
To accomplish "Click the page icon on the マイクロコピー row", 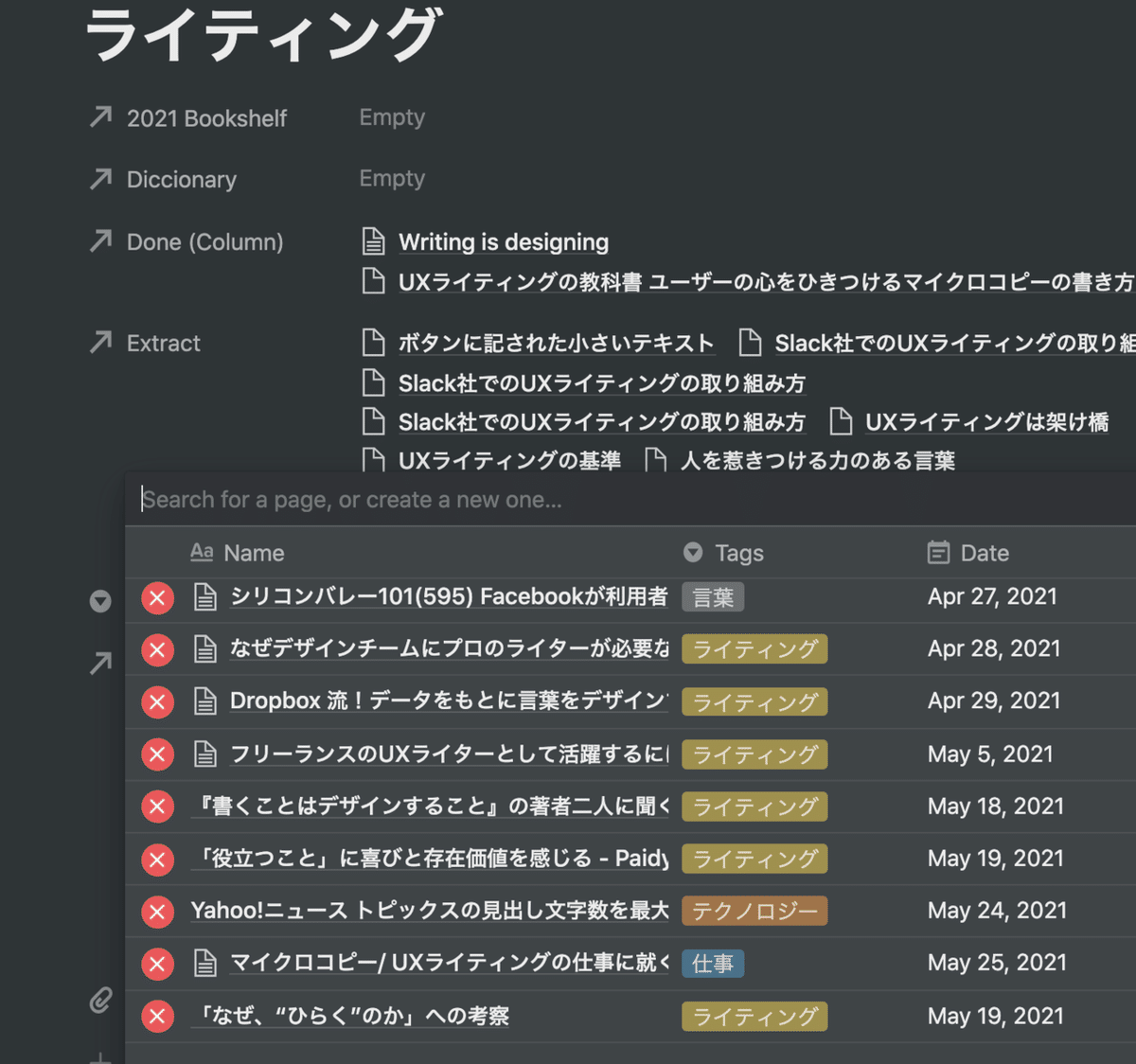I will click(x=206, y=963).
